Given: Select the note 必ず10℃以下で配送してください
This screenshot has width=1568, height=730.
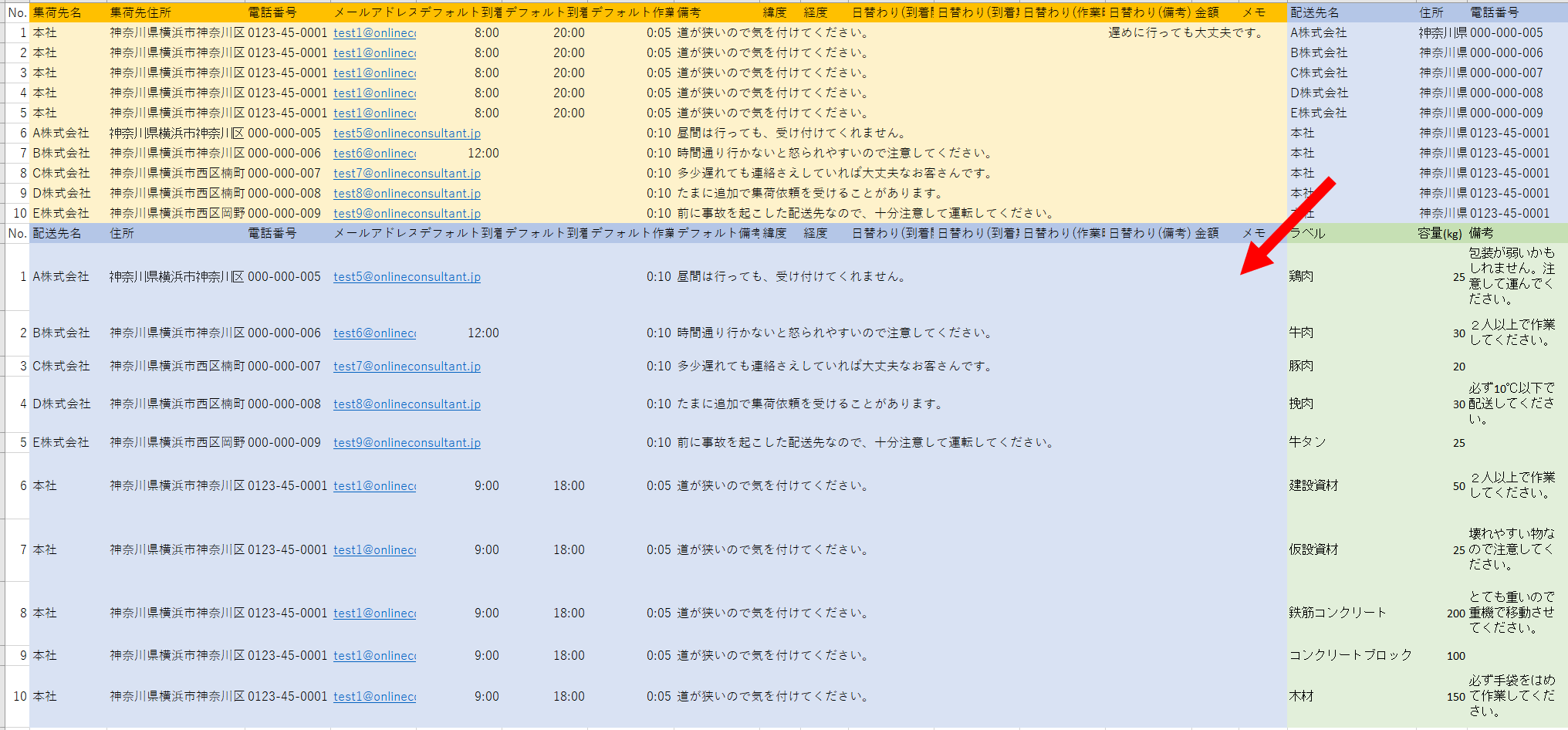Looking at the screenshot, I should (x=1511, y=404).
